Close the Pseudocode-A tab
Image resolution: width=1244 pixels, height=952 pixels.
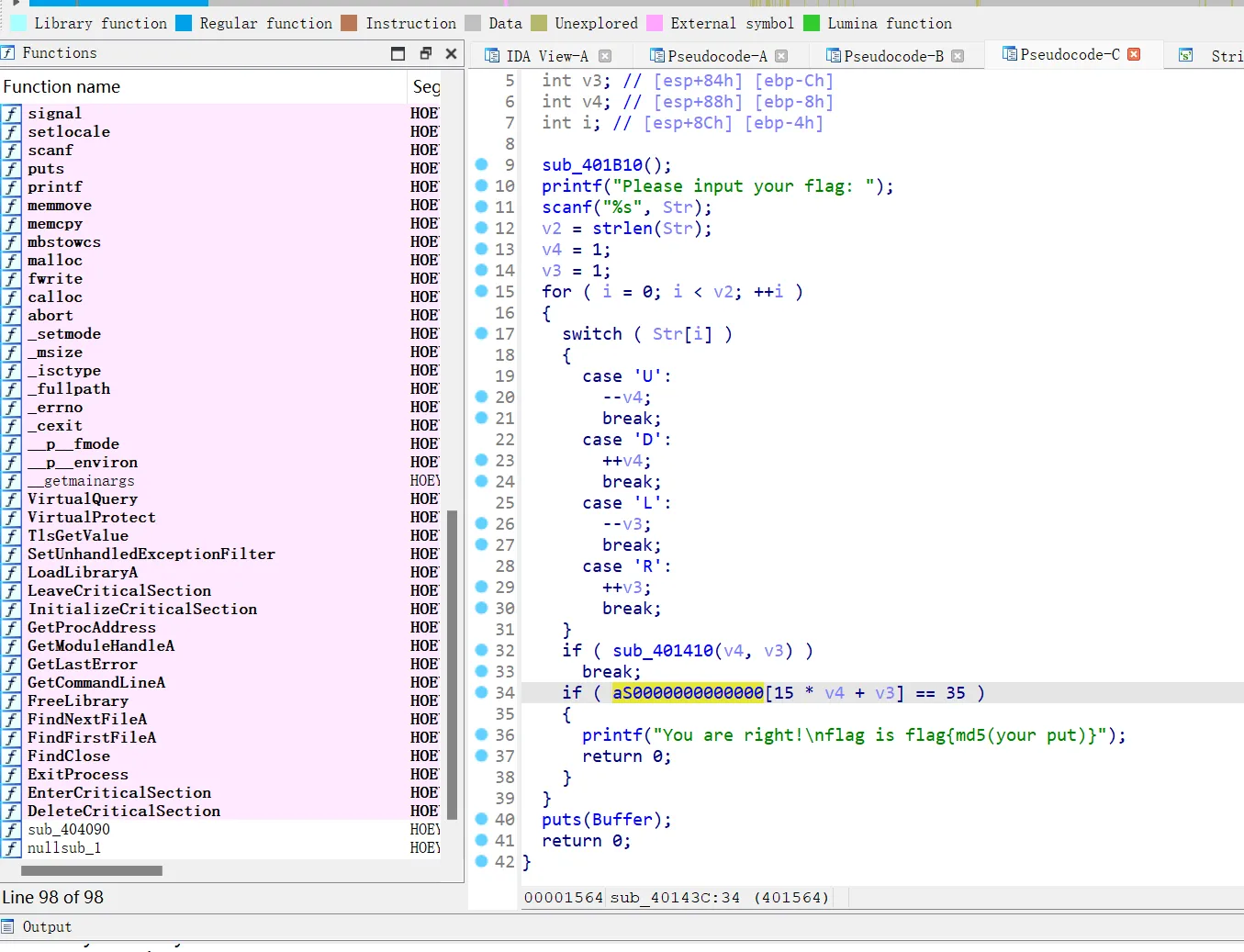(x=781, y=56)
